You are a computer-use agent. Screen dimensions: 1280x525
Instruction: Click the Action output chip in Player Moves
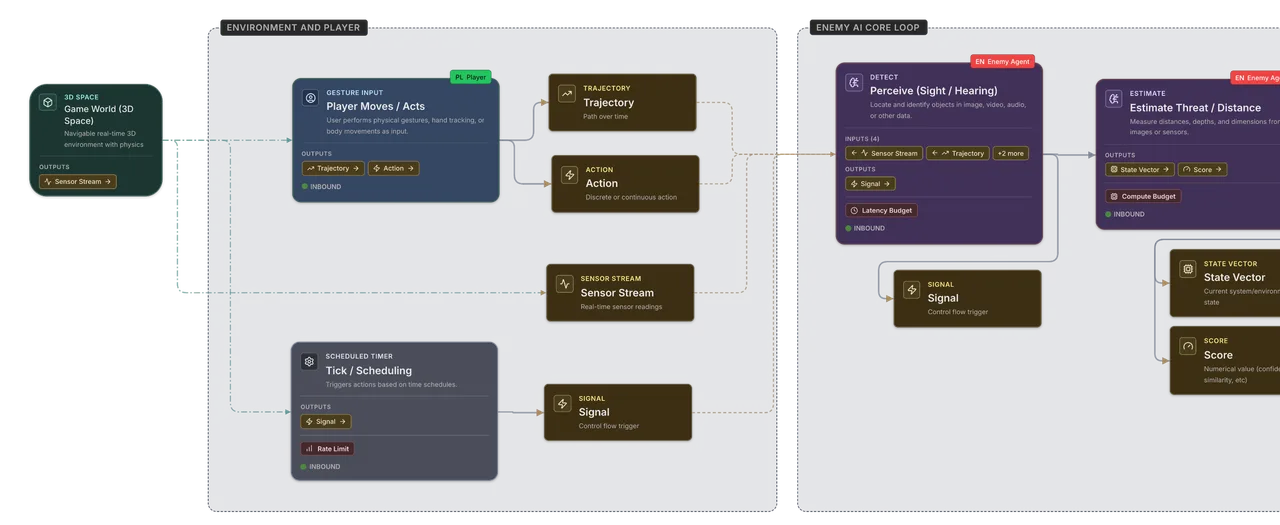[394, 169]
